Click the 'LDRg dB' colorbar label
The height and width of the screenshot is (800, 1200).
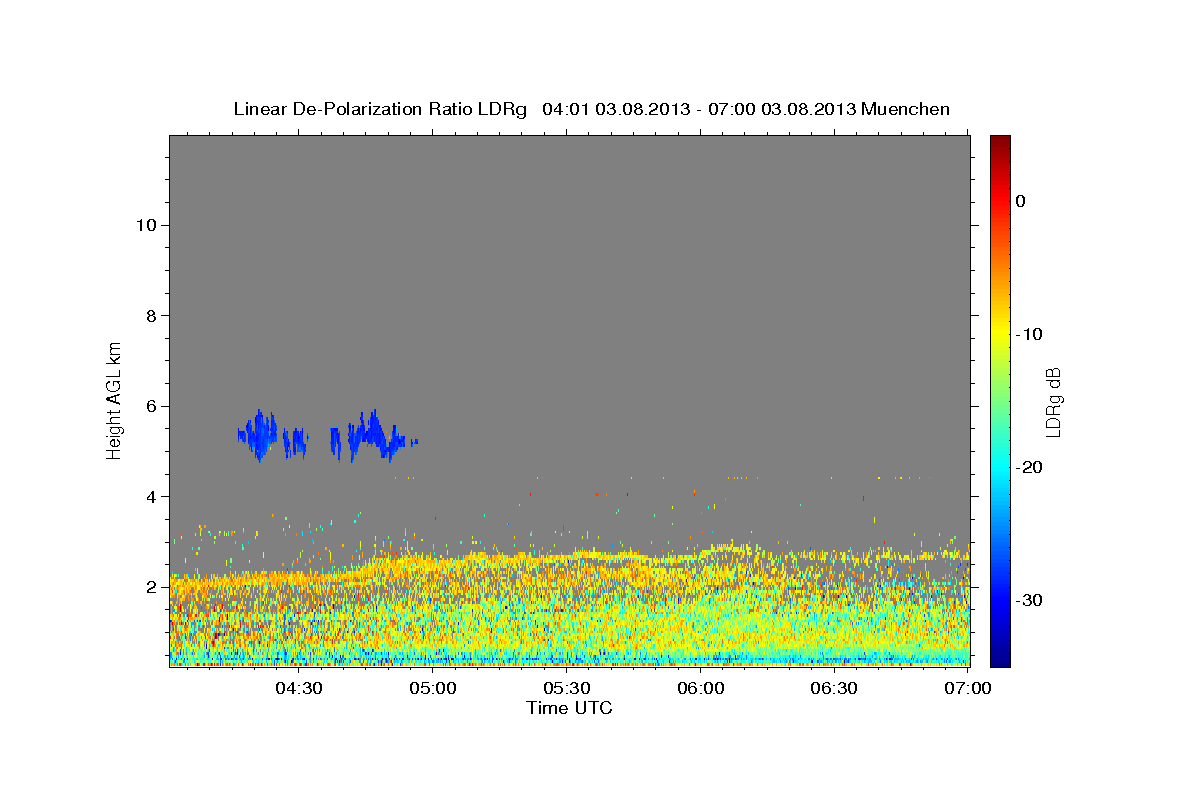[1053, 402]
